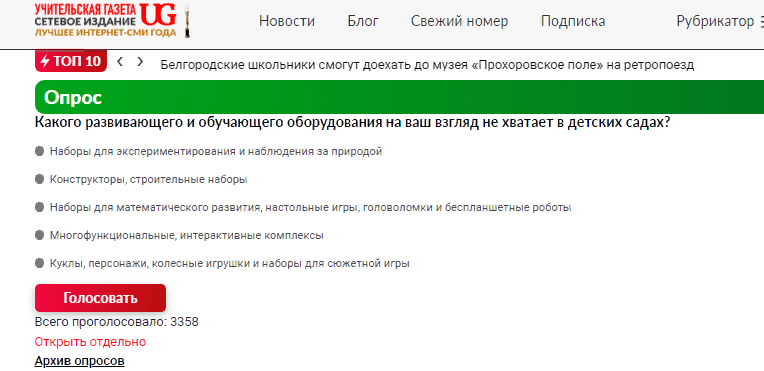Open the Новости section
764x371 pixels.
click(286, 21)
